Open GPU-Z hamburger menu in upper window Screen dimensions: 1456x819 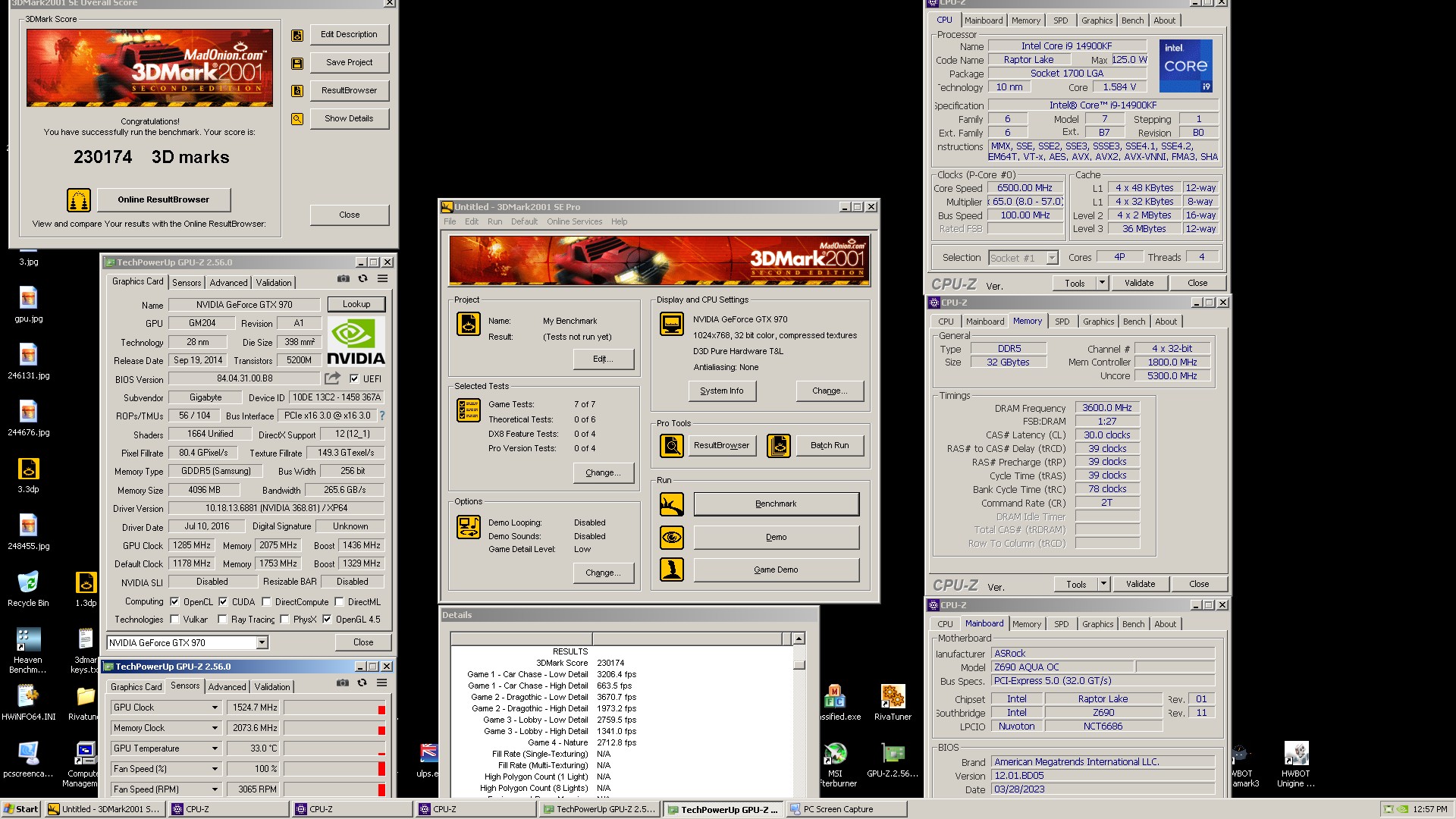coord(383,279)
